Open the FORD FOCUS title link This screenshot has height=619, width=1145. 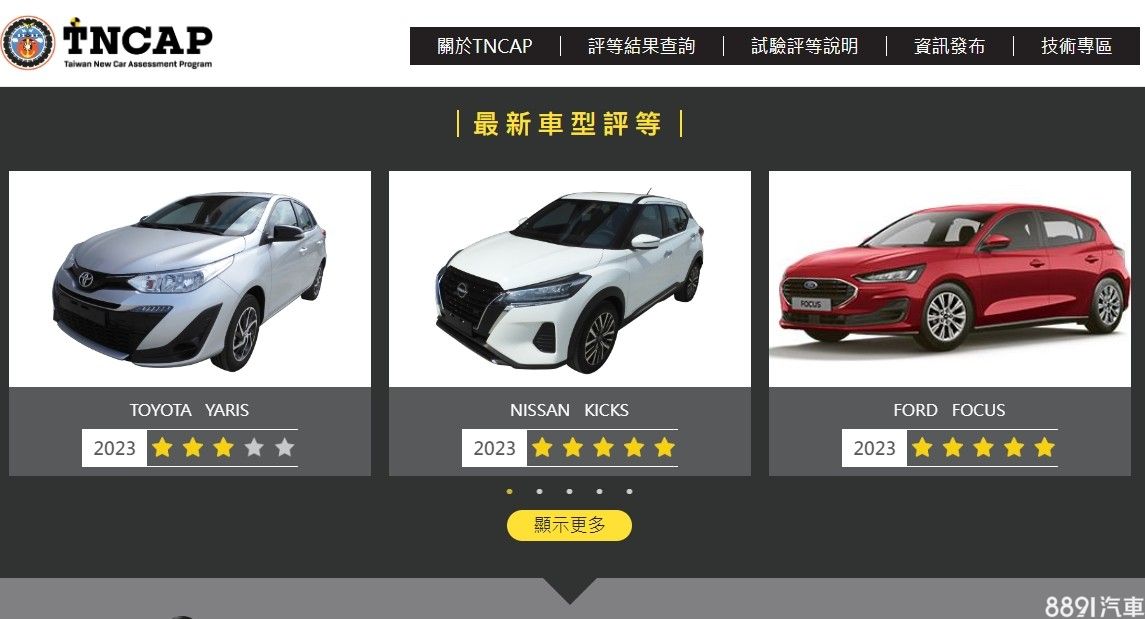(949, 410)
